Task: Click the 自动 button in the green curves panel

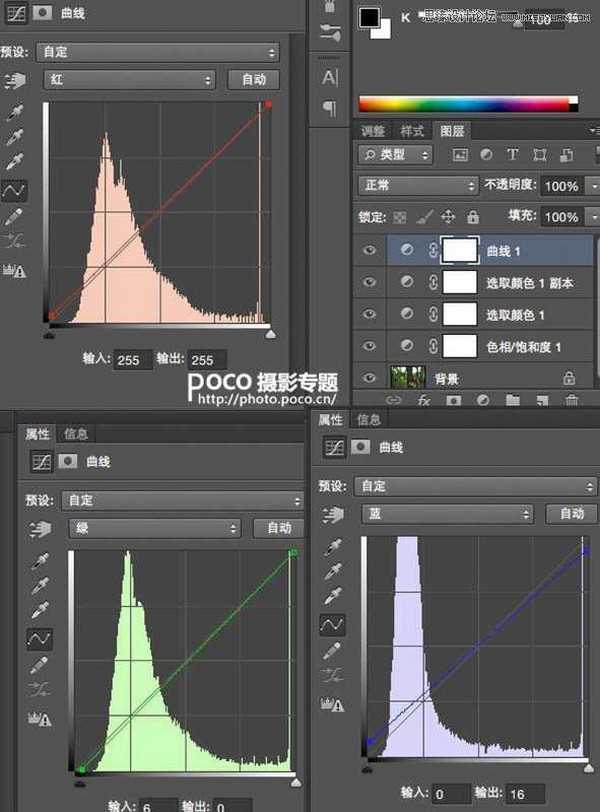Action: (278, 527)
